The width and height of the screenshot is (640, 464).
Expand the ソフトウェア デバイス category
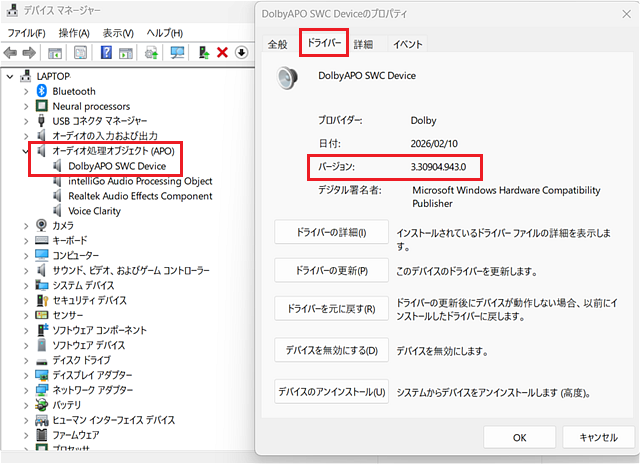pos(26,346)
